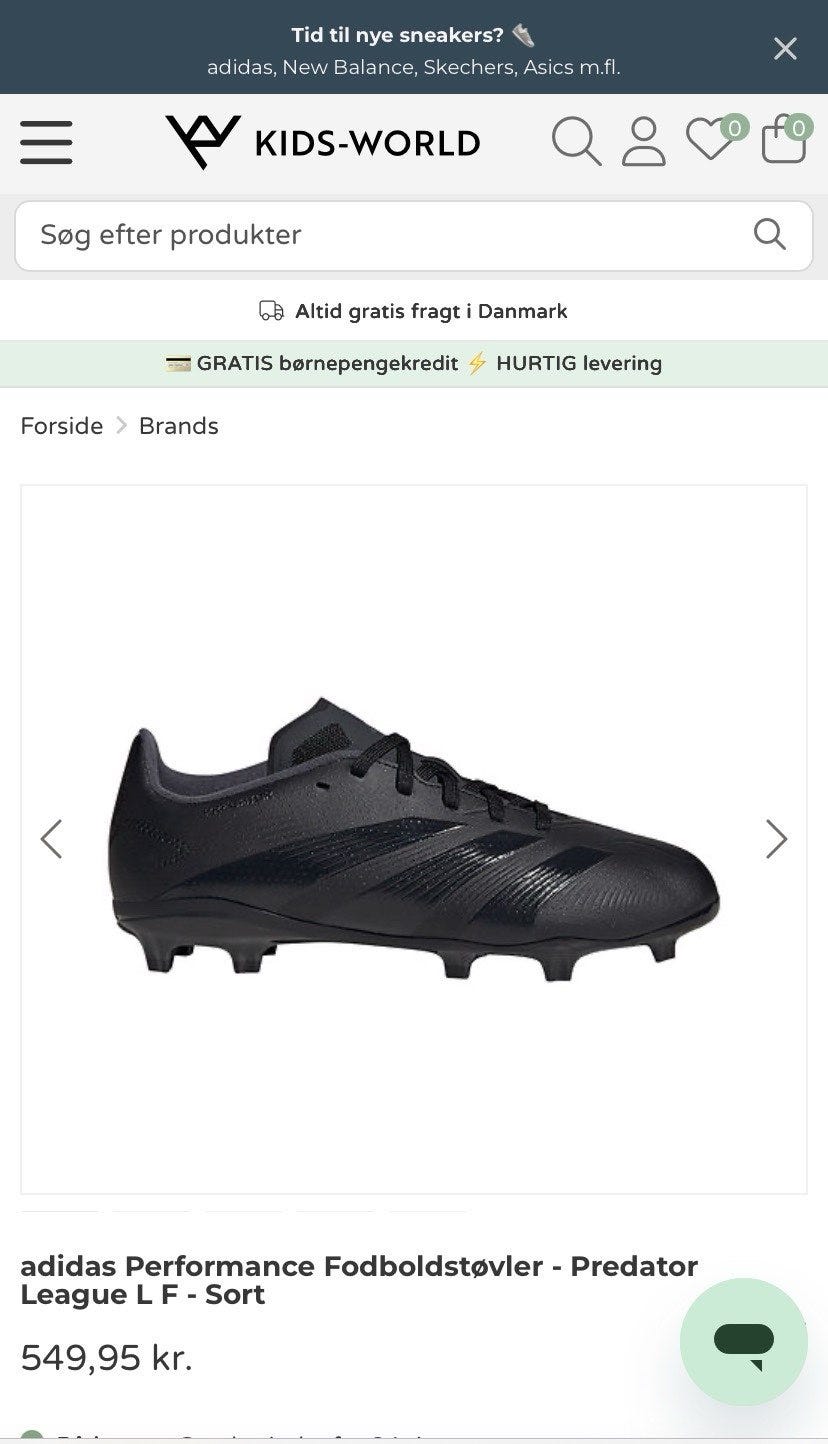Tap the 'Tid til nye sneakers?' banner text
Viewport: 828px width, 1444px height.
coord(398,35)
